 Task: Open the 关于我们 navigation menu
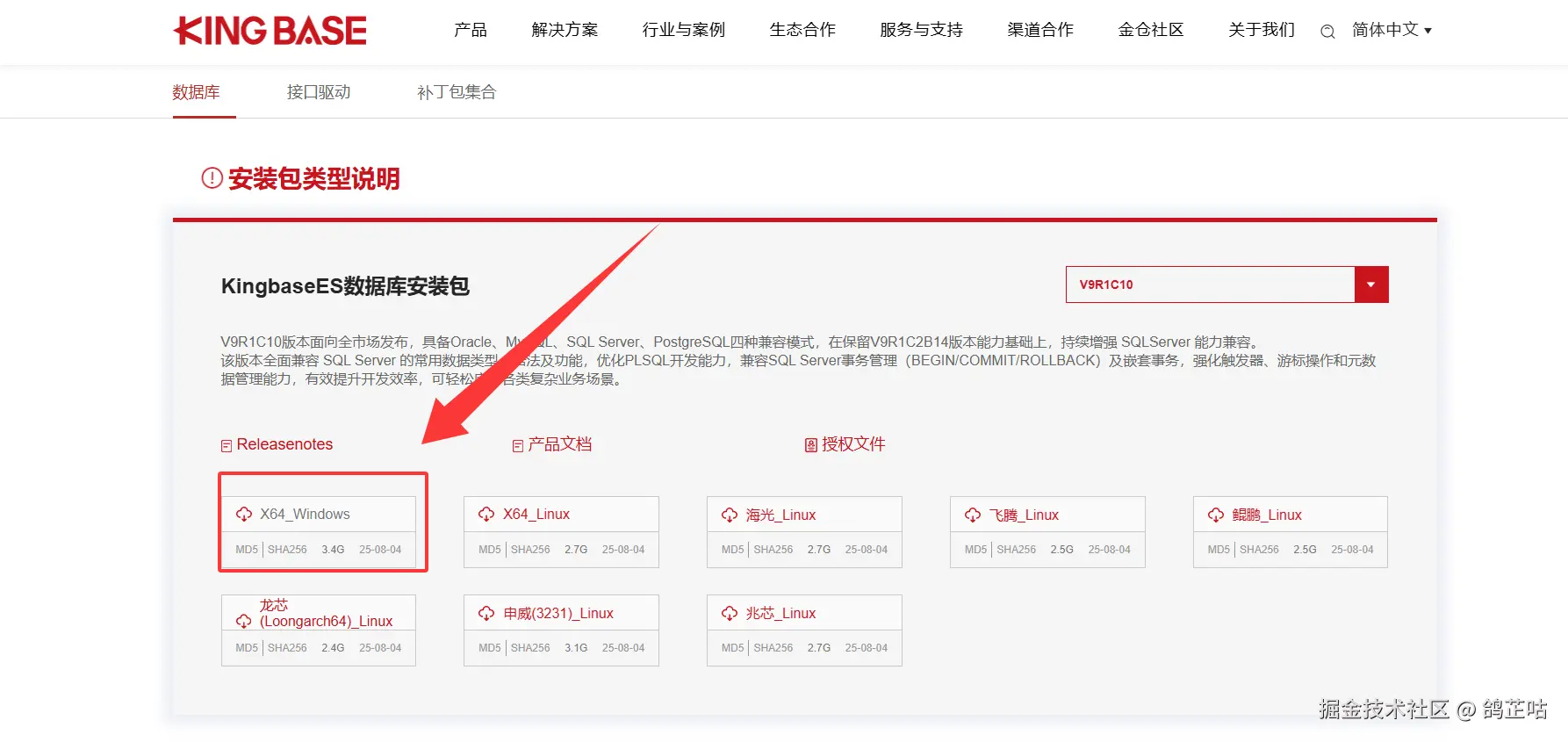(1262, 30)
